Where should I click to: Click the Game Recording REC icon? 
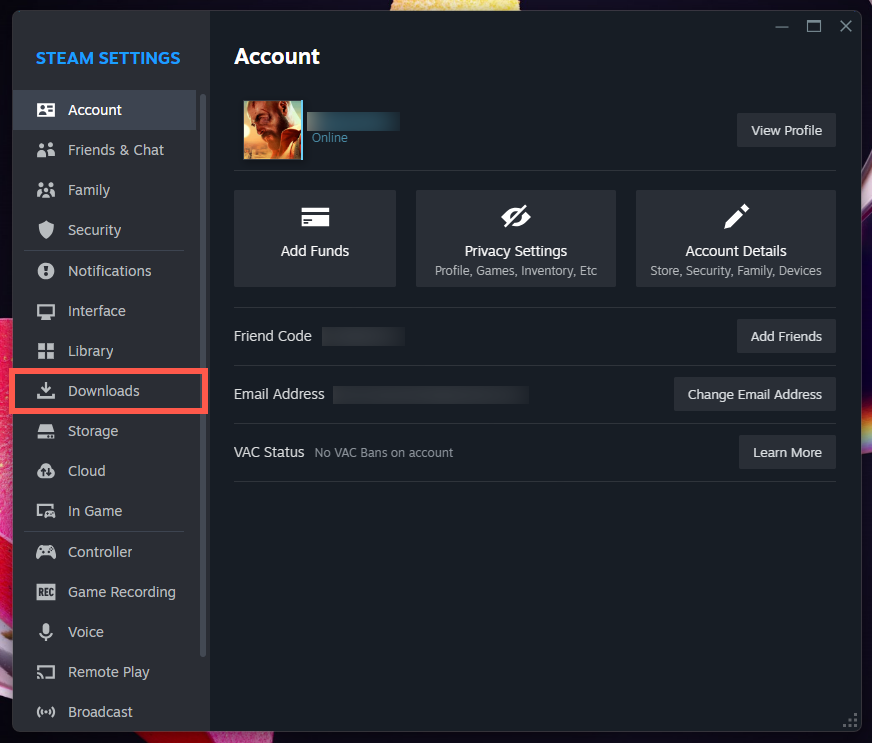pos(46,592)
